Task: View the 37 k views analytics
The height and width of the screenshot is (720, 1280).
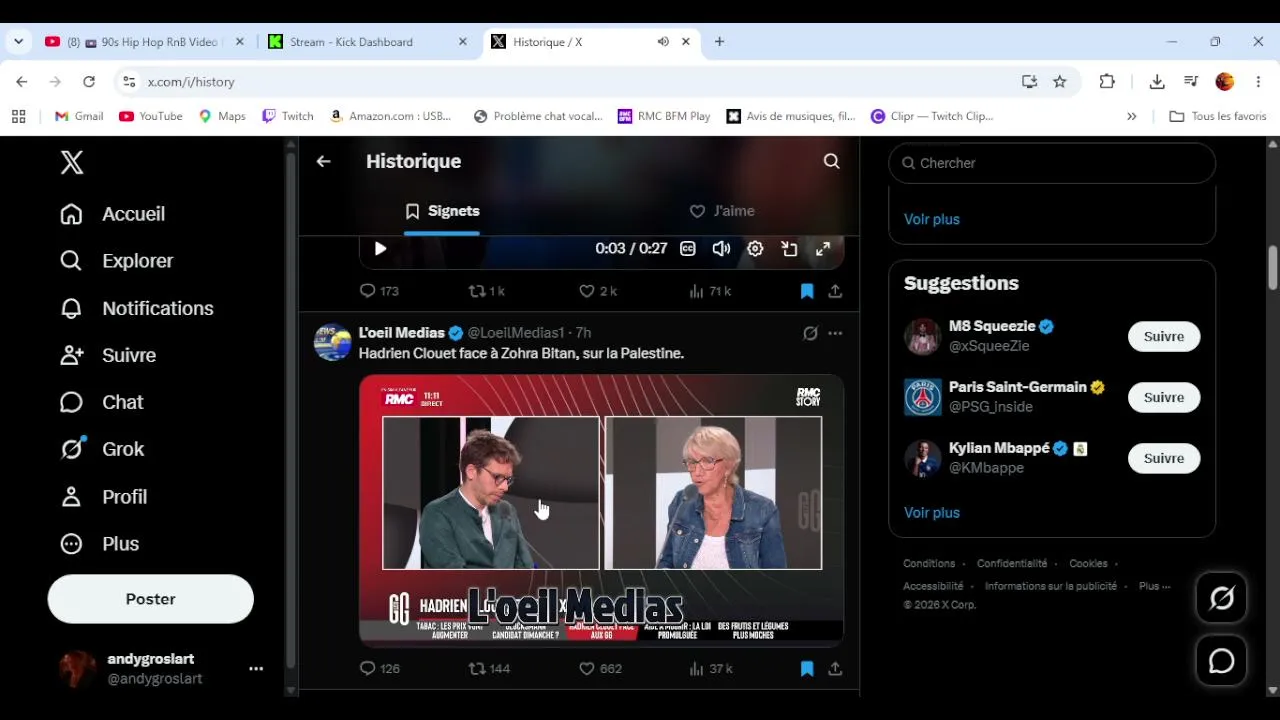Action: [710, 669]
